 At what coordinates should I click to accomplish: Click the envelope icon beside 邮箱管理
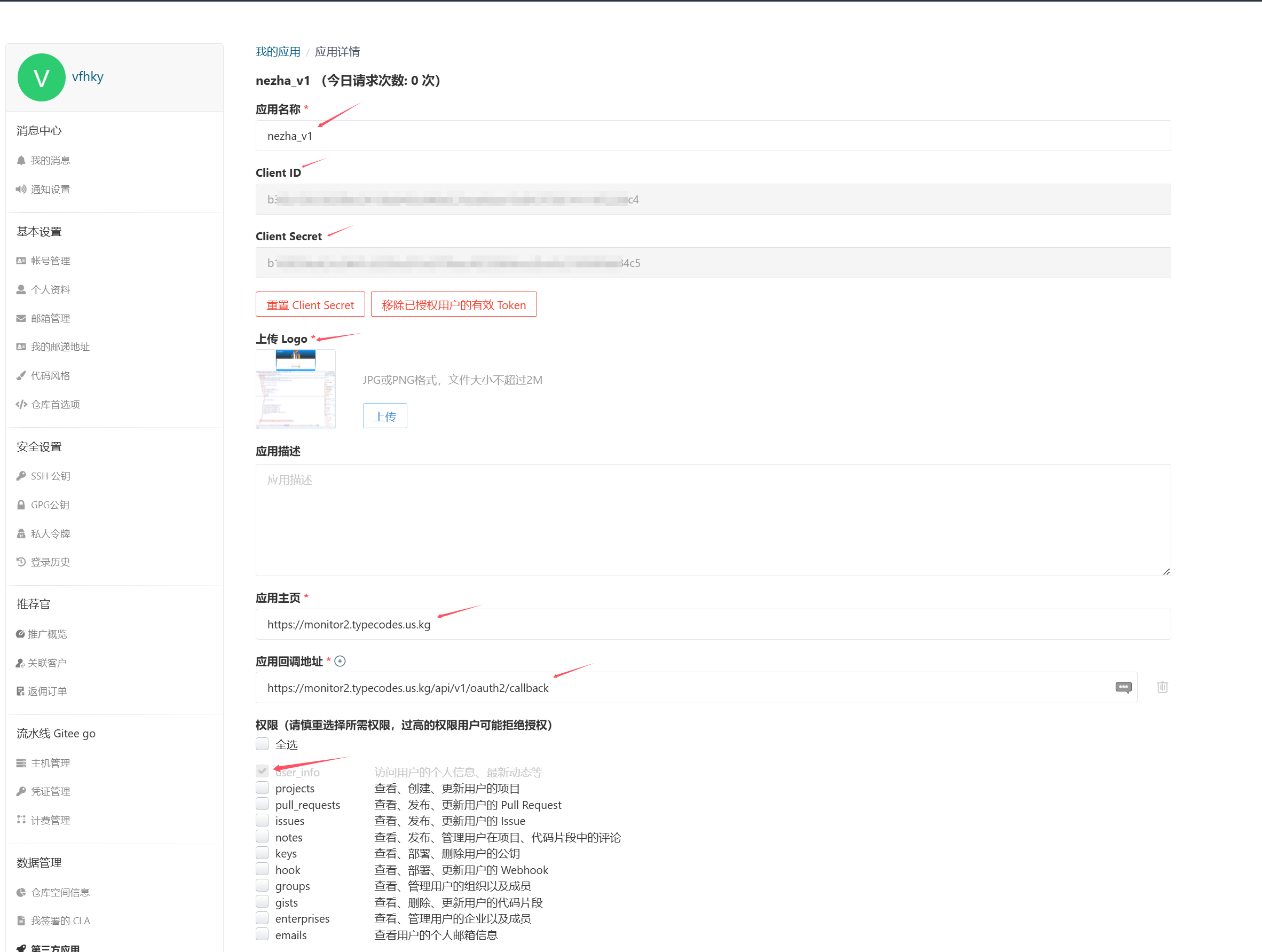click(21, 318)
